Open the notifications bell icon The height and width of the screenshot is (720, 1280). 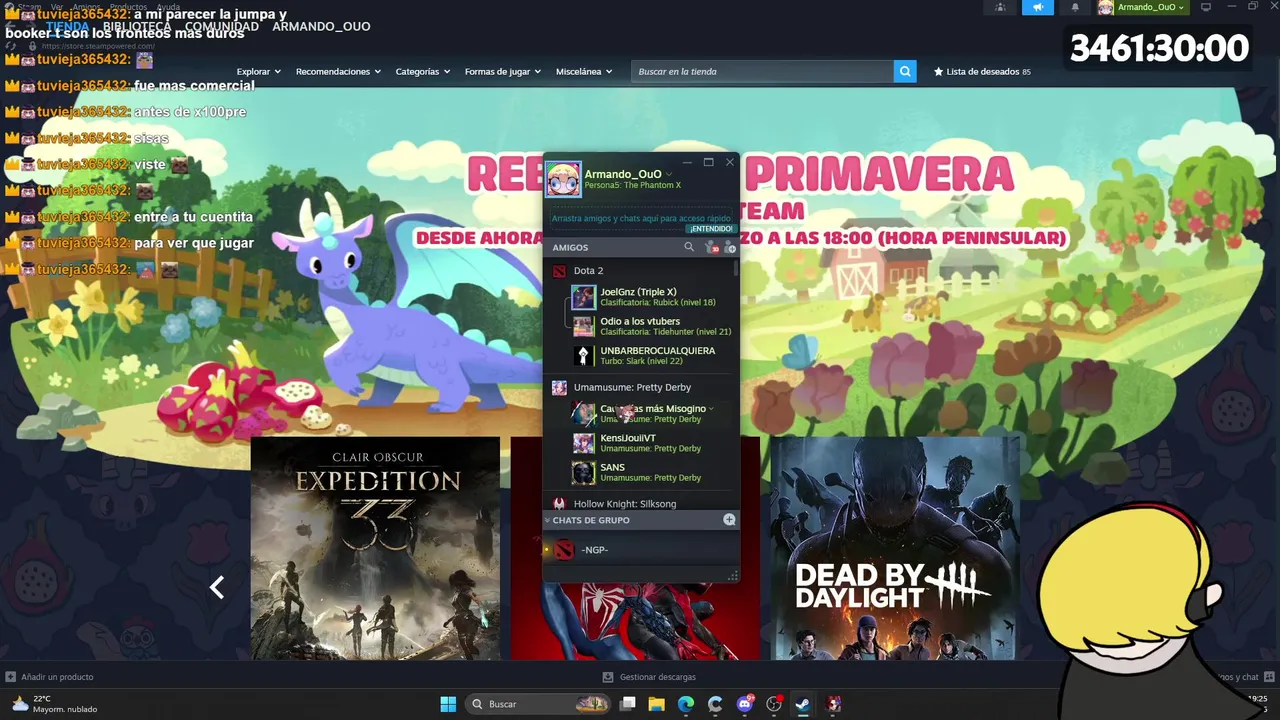pos(1075,7)
